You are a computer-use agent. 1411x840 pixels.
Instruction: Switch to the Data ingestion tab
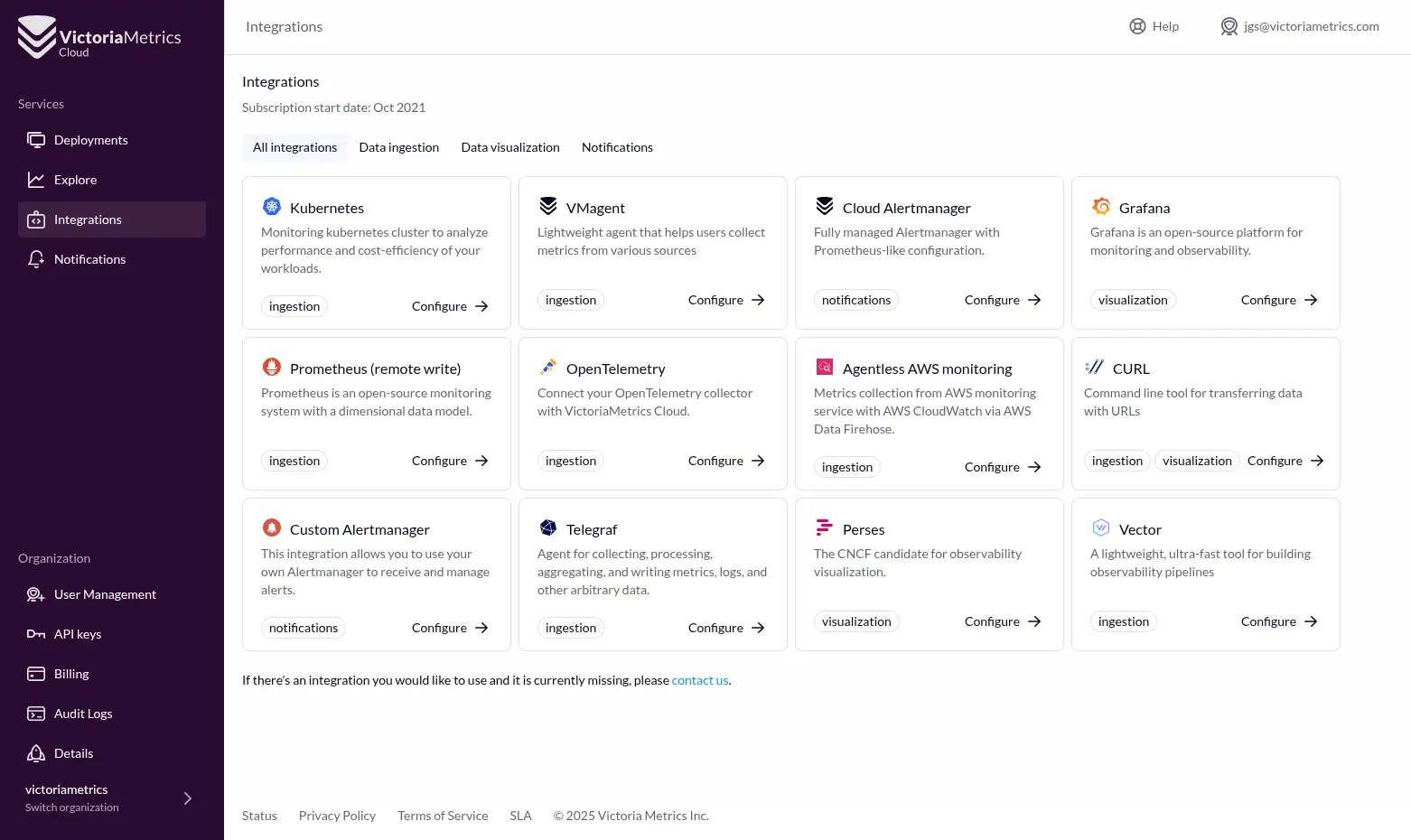pos(399,147)
